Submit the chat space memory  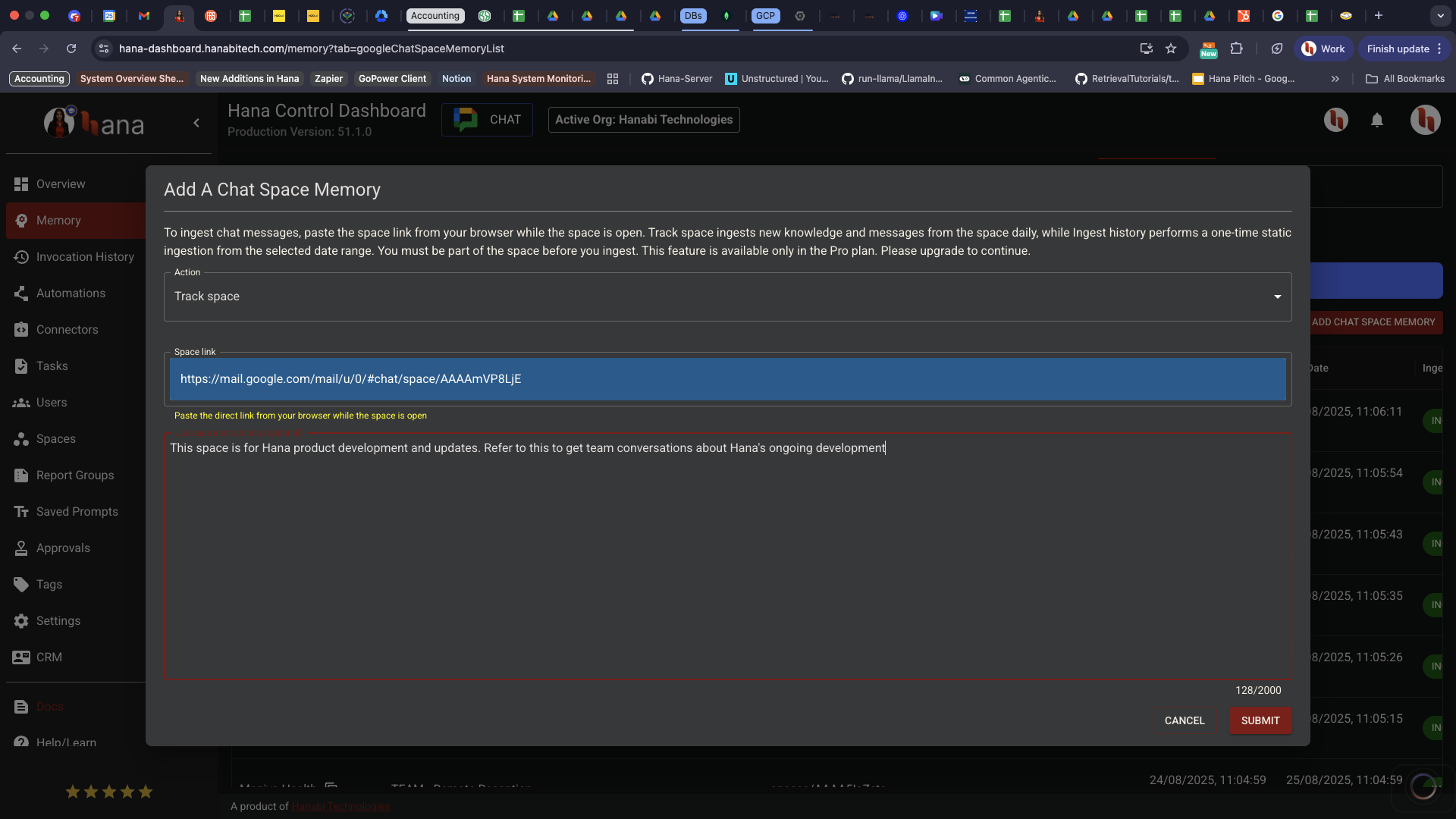(x=1260, y=720)
